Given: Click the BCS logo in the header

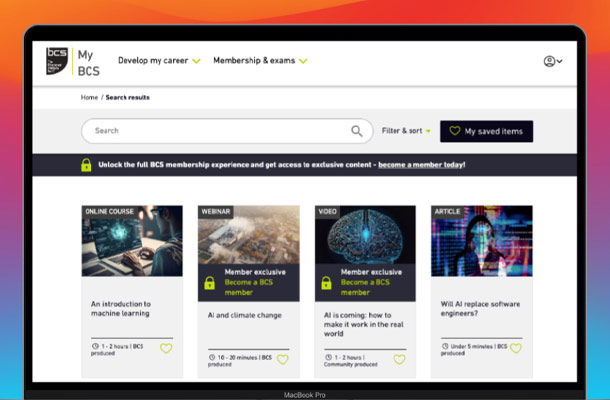Looking at the screenshot, I should pos(58,61).
